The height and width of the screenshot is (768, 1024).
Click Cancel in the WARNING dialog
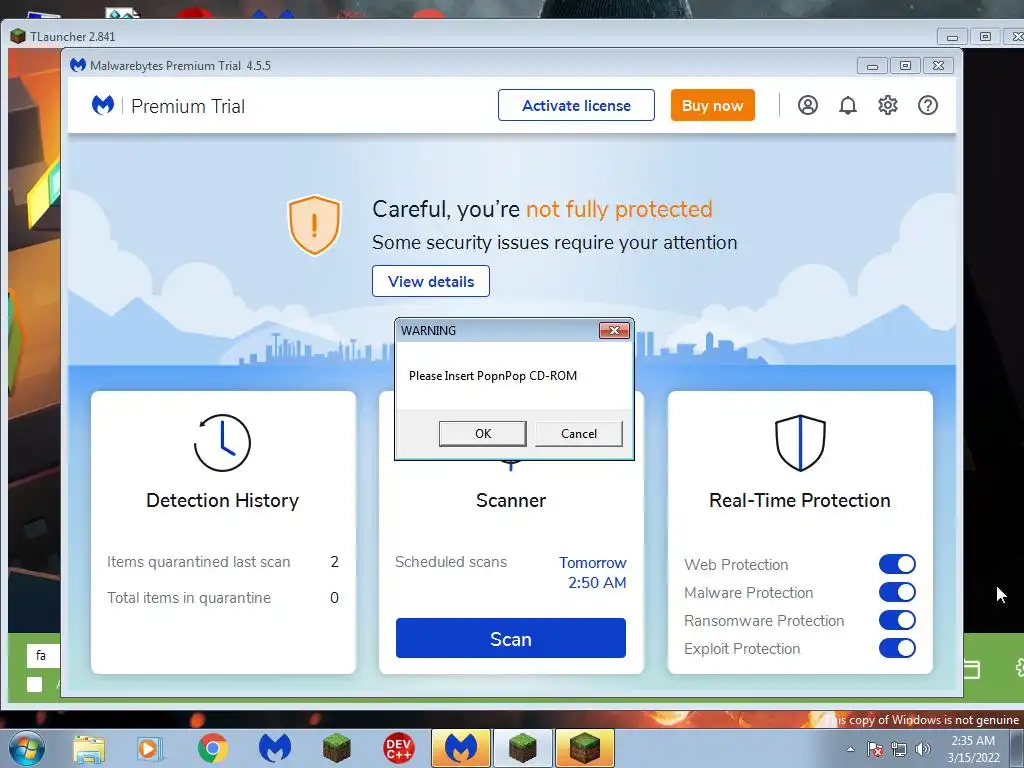[579, 434]
